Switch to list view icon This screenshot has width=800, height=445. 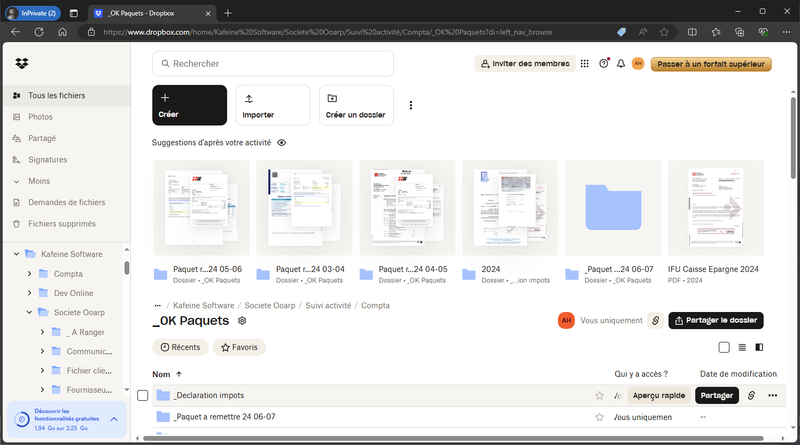[742, 348]
